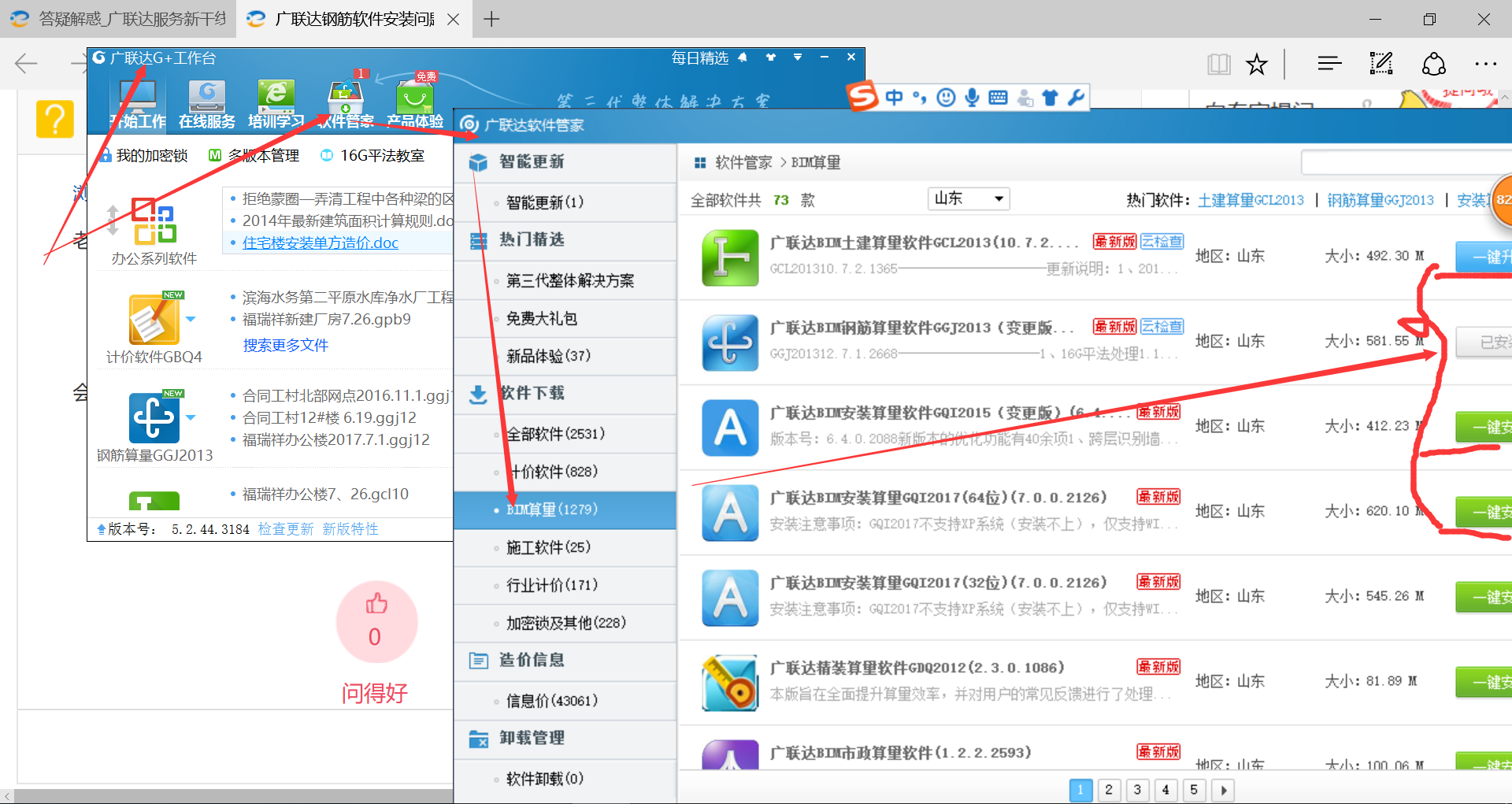Open Sogou soft keyboard icon
The height and width of the screenshot is (804, 1512).
tap(998, 98)
